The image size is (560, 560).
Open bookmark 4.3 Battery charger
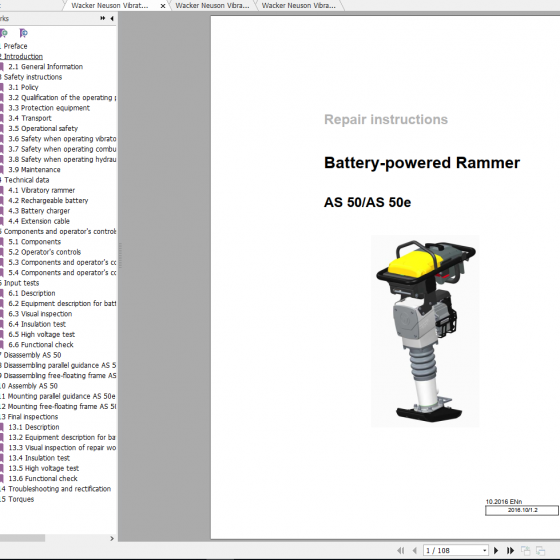coord(39,211)
